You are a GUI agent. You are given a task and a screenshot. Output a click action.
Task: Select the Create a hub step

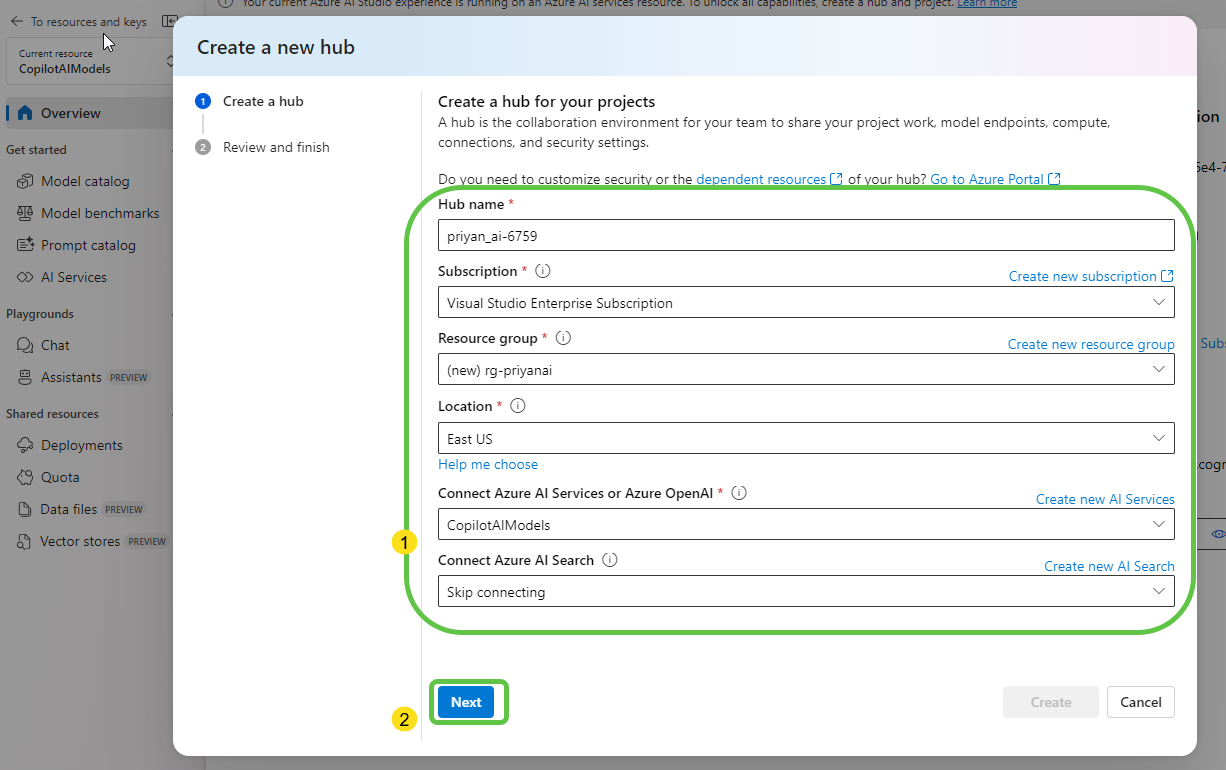262,101
